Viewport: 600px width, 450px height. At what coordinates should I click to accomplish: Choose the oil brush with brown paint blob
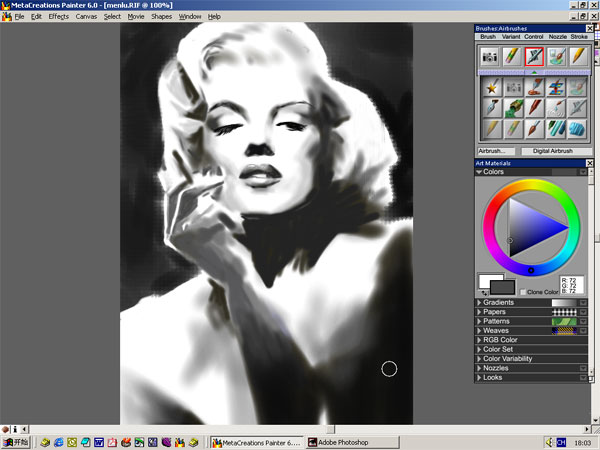(x=535, y=88)
